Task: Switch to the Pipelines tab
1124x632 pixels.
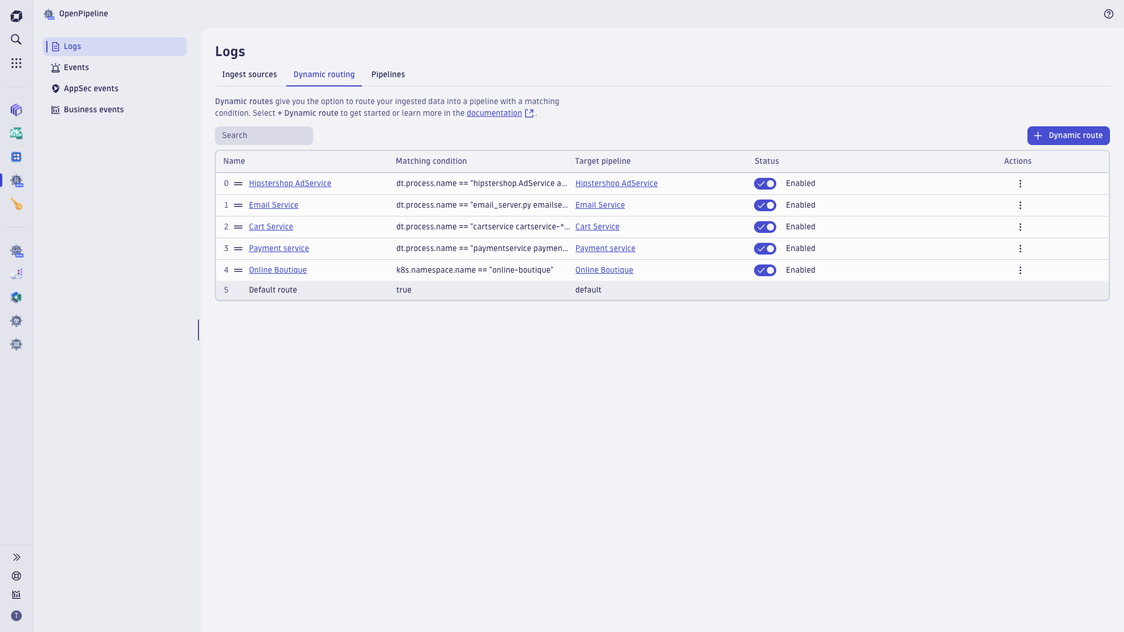Action: coord(388,74)
